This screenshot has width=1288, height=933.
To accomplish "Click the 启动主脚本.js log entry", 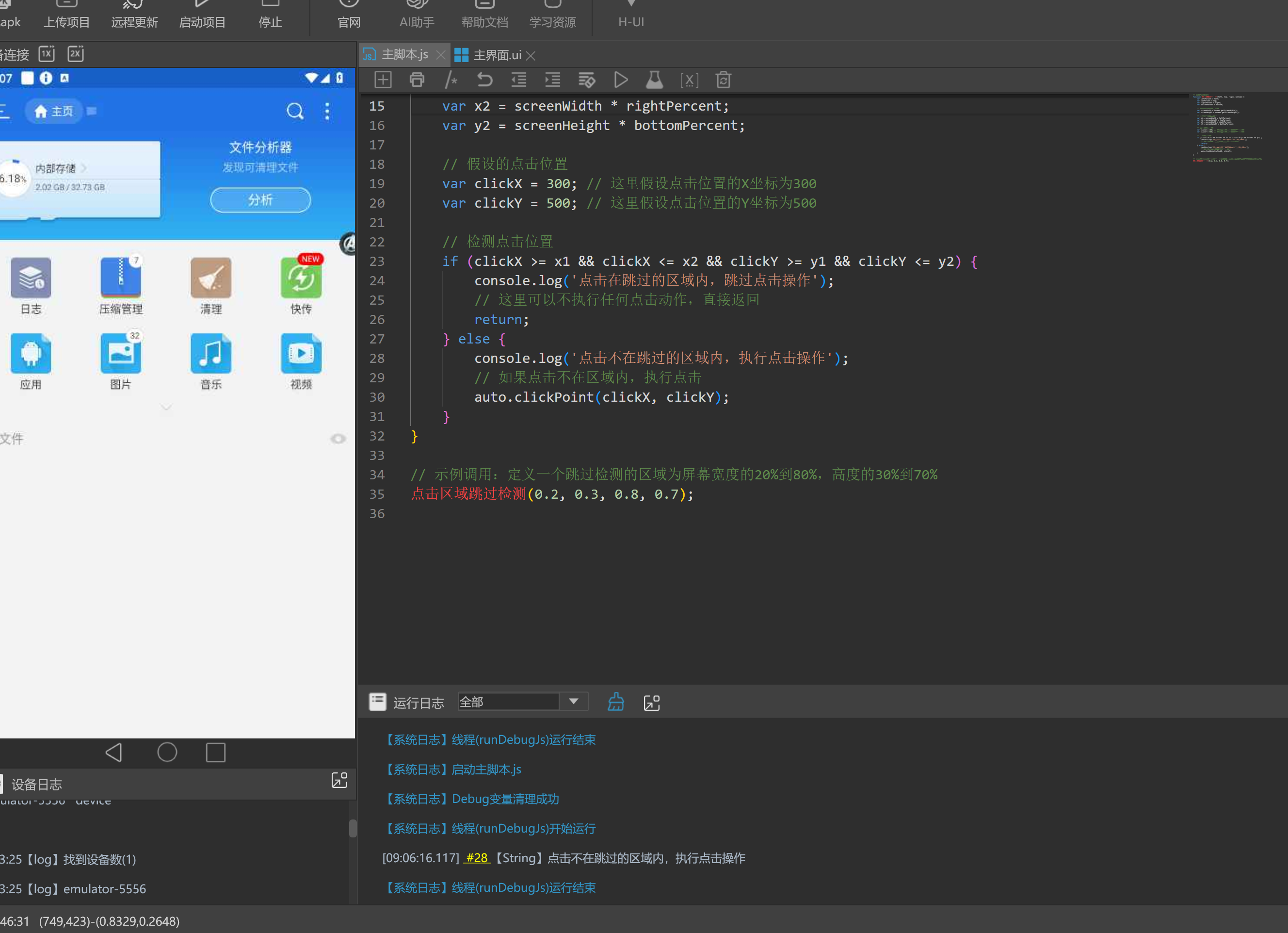I will click(453, 769).
